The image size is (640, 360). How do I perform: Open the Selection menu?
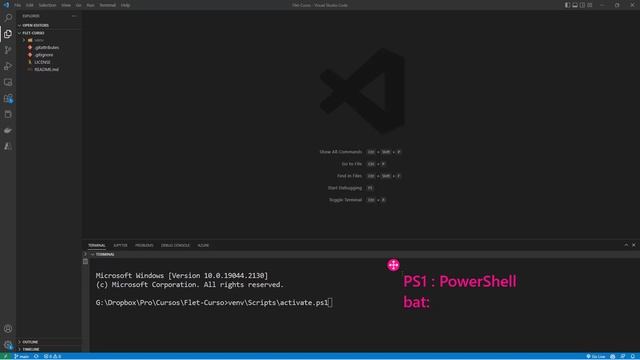pyautogui.click(x=47, y=5)
